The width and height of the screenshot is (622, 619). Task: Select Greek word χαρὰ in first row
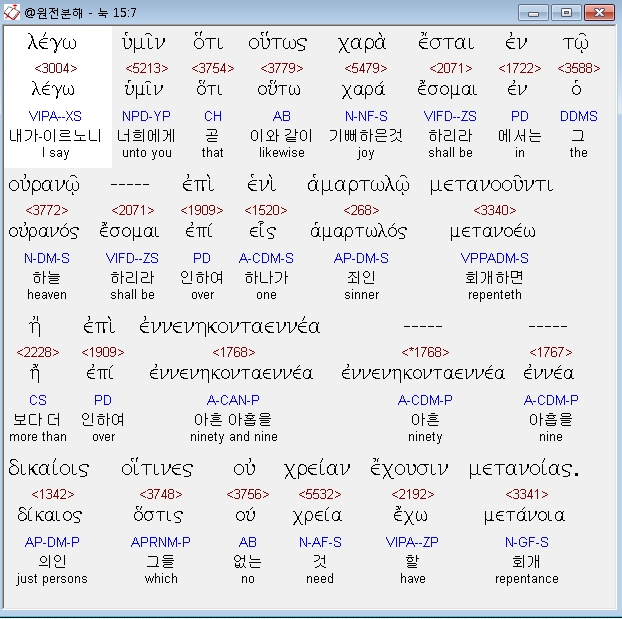point(362,43)
